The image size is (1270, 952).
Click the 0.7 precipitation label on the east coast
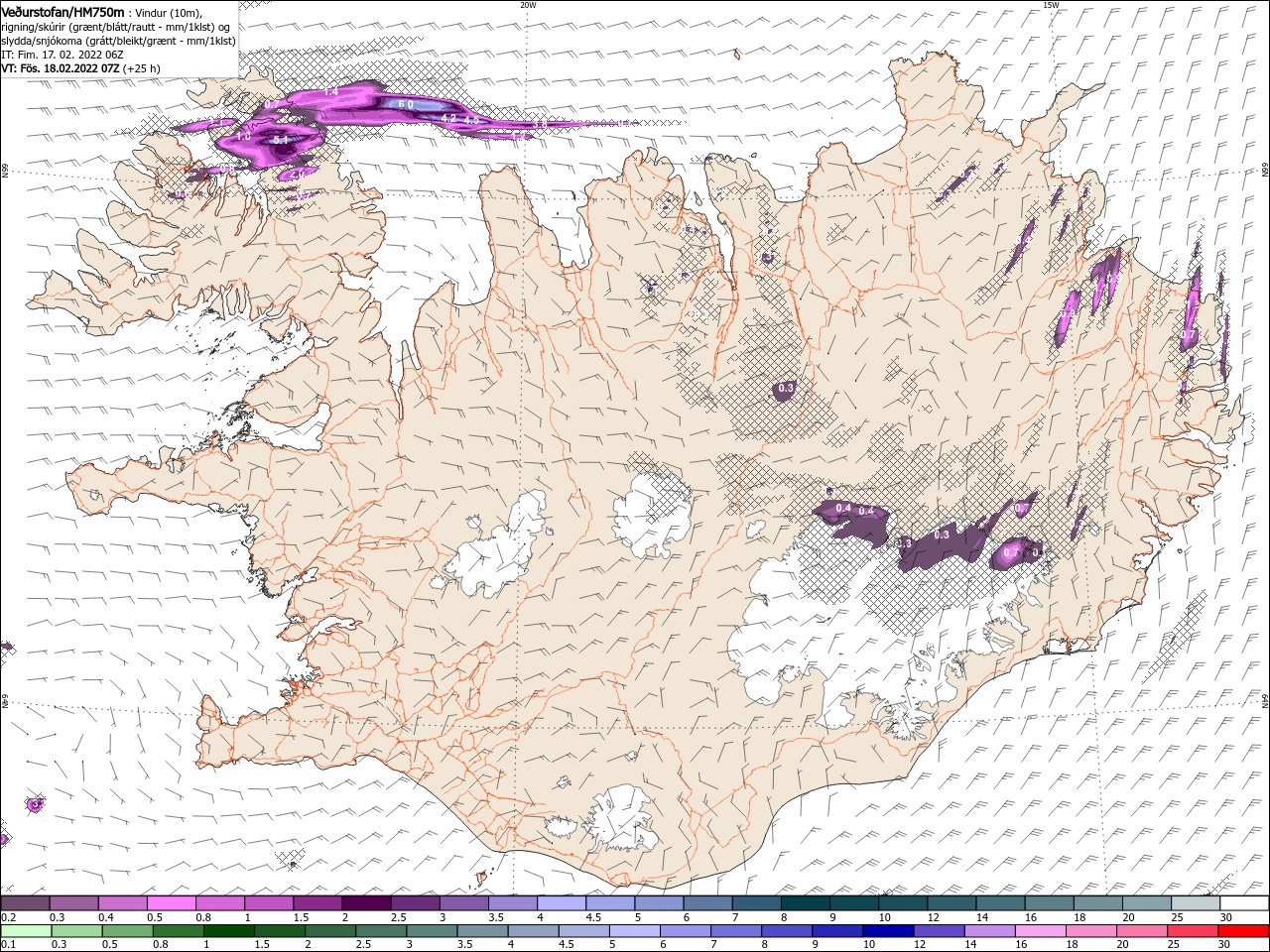pyautogui.click(x=1188, y=336)
